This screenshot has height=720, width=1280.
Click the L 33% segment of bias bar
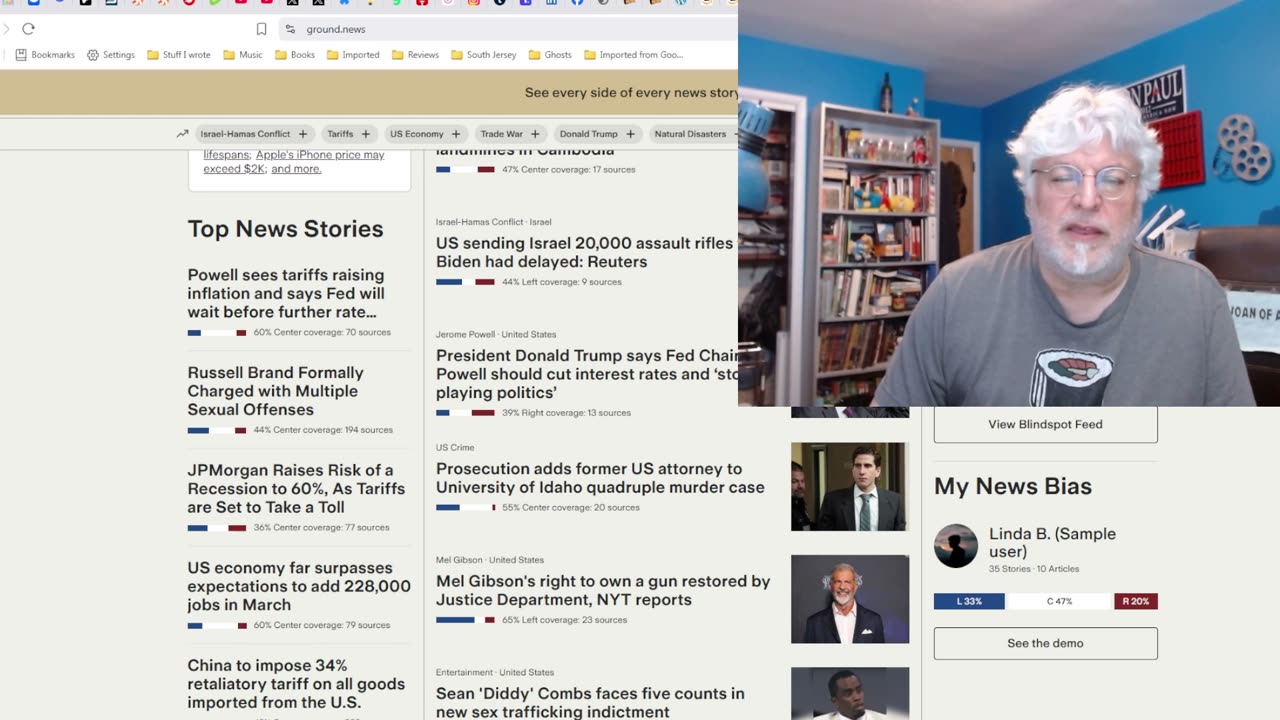click(x=970, y=602)
